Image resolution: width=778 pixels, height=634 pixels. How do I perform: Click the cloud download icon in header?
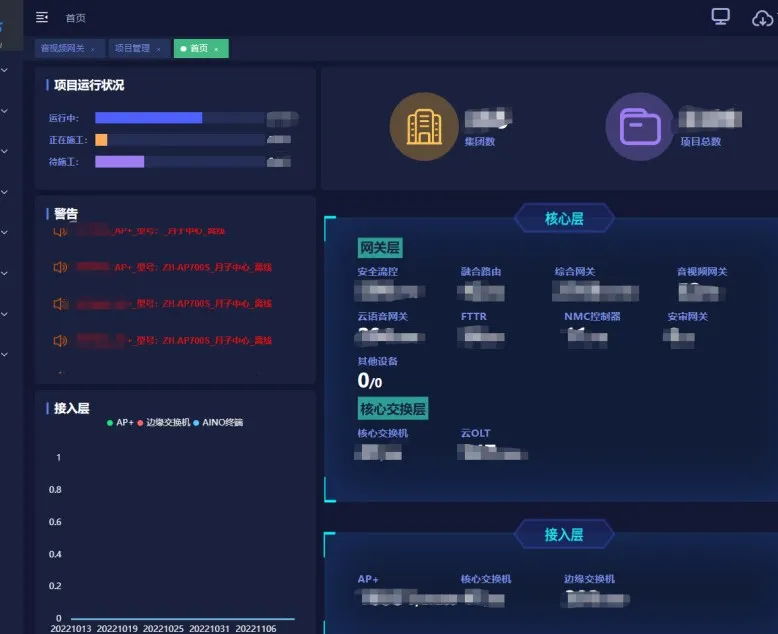pyautogui.click(x=762, y=18)
